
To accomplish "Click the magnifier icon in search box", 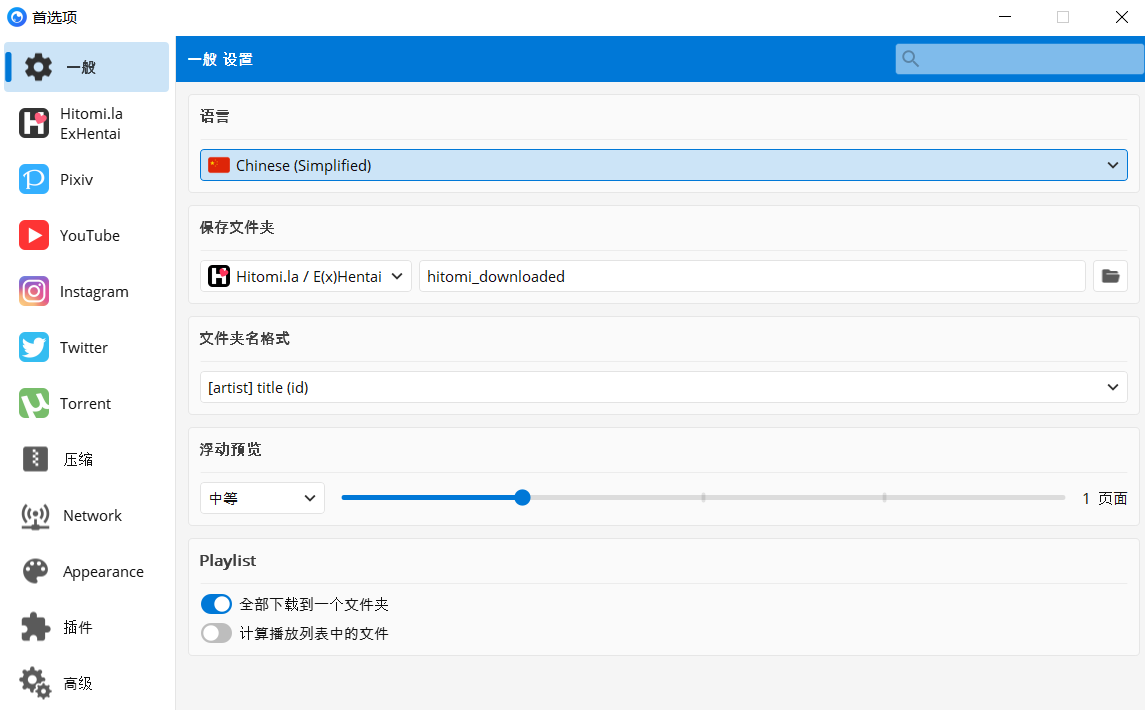I will click(x=910, y=58).
